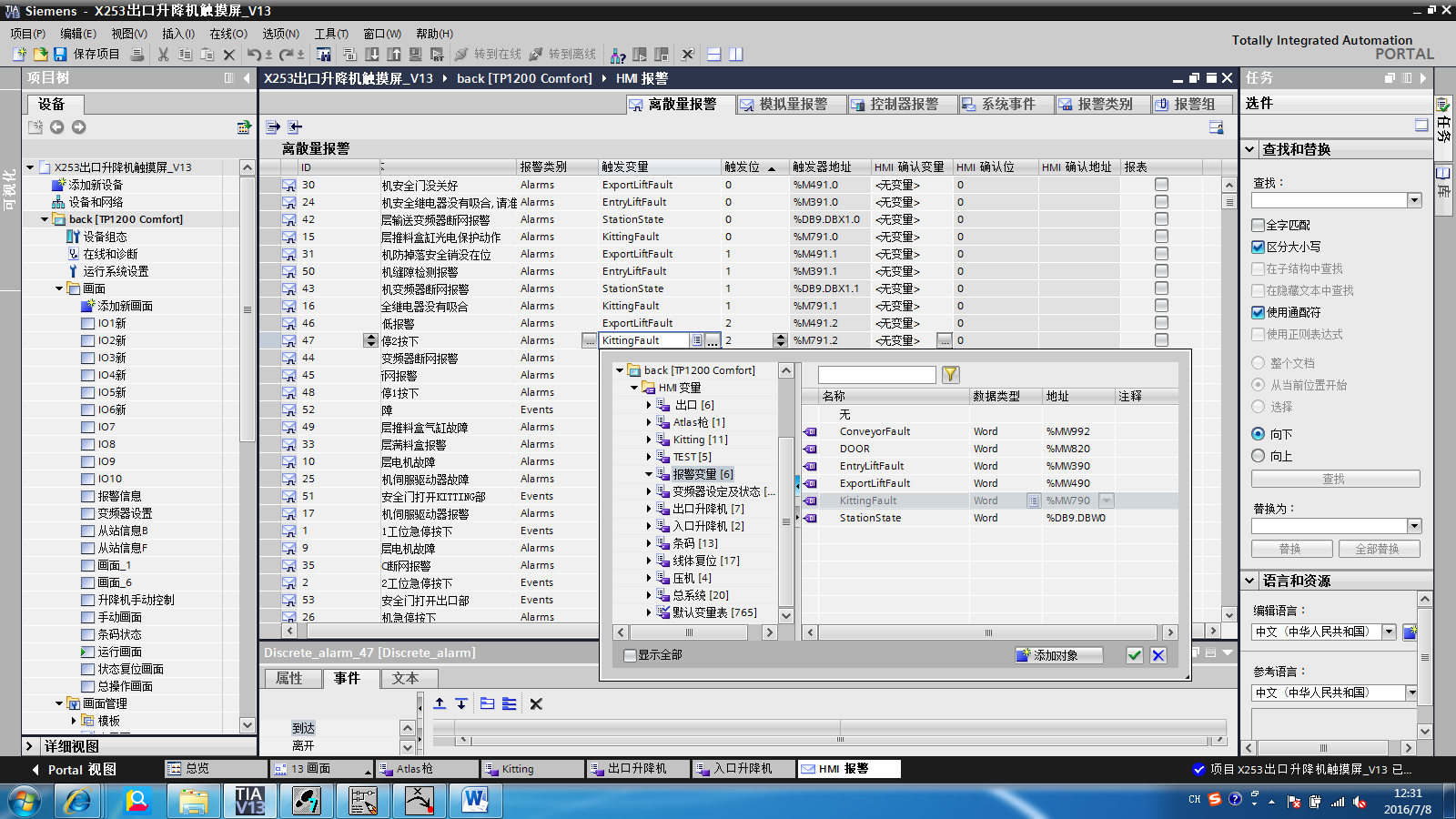The height and width of the screenshot is (819, 1456).
Task: Enable the 全字匹配 checkbox
Action: click(x=1258, y=225)
